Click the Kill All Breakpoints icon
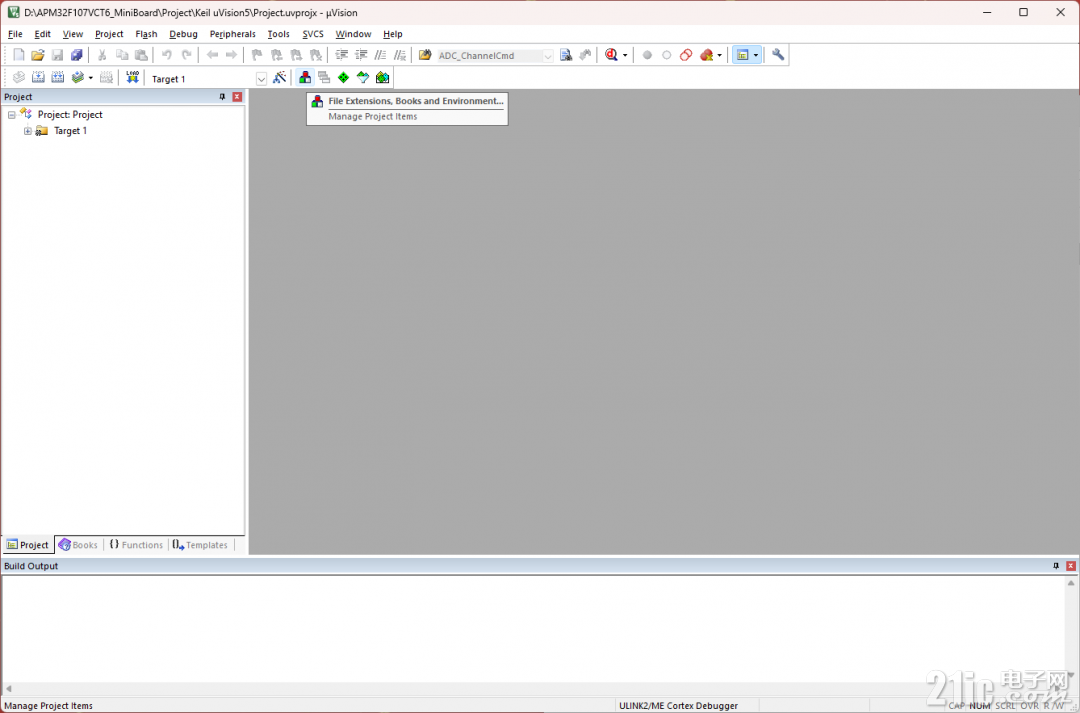Image resolution: width=1080 pixels, height=713 pixels. coord(706,55)
